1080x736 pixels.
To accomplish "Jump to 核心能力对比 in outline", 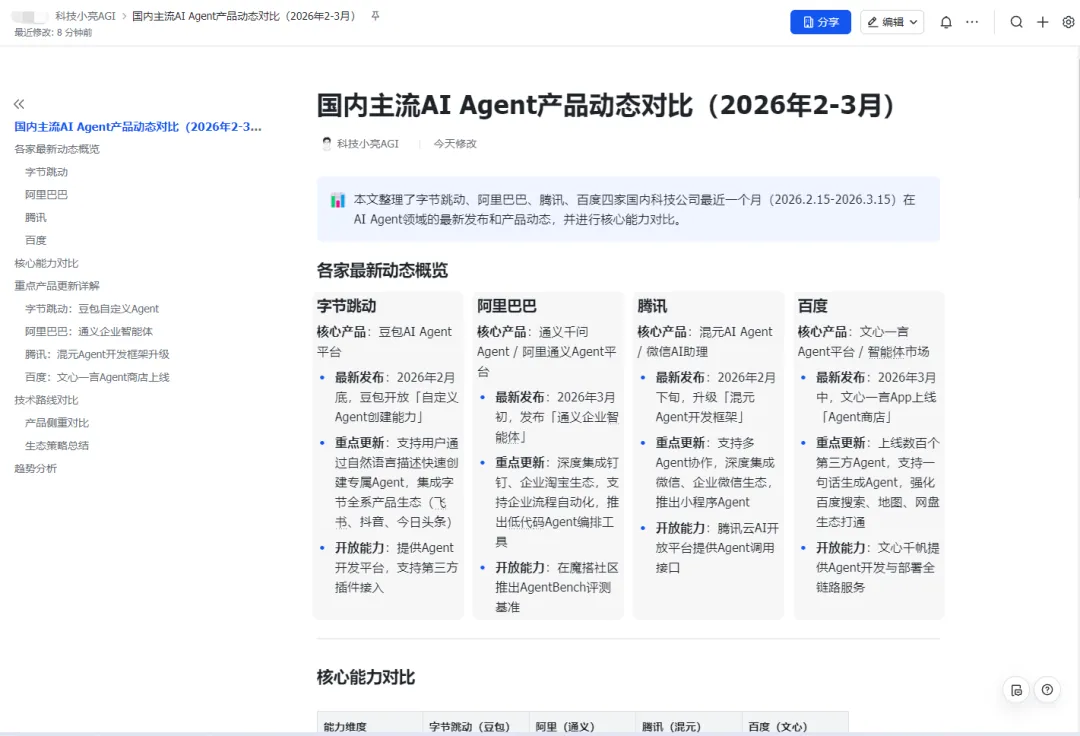I will point(46,263).
